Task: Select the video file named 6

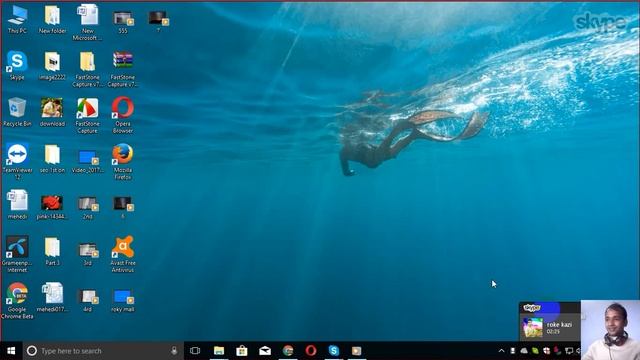Action: click(123, 207)
